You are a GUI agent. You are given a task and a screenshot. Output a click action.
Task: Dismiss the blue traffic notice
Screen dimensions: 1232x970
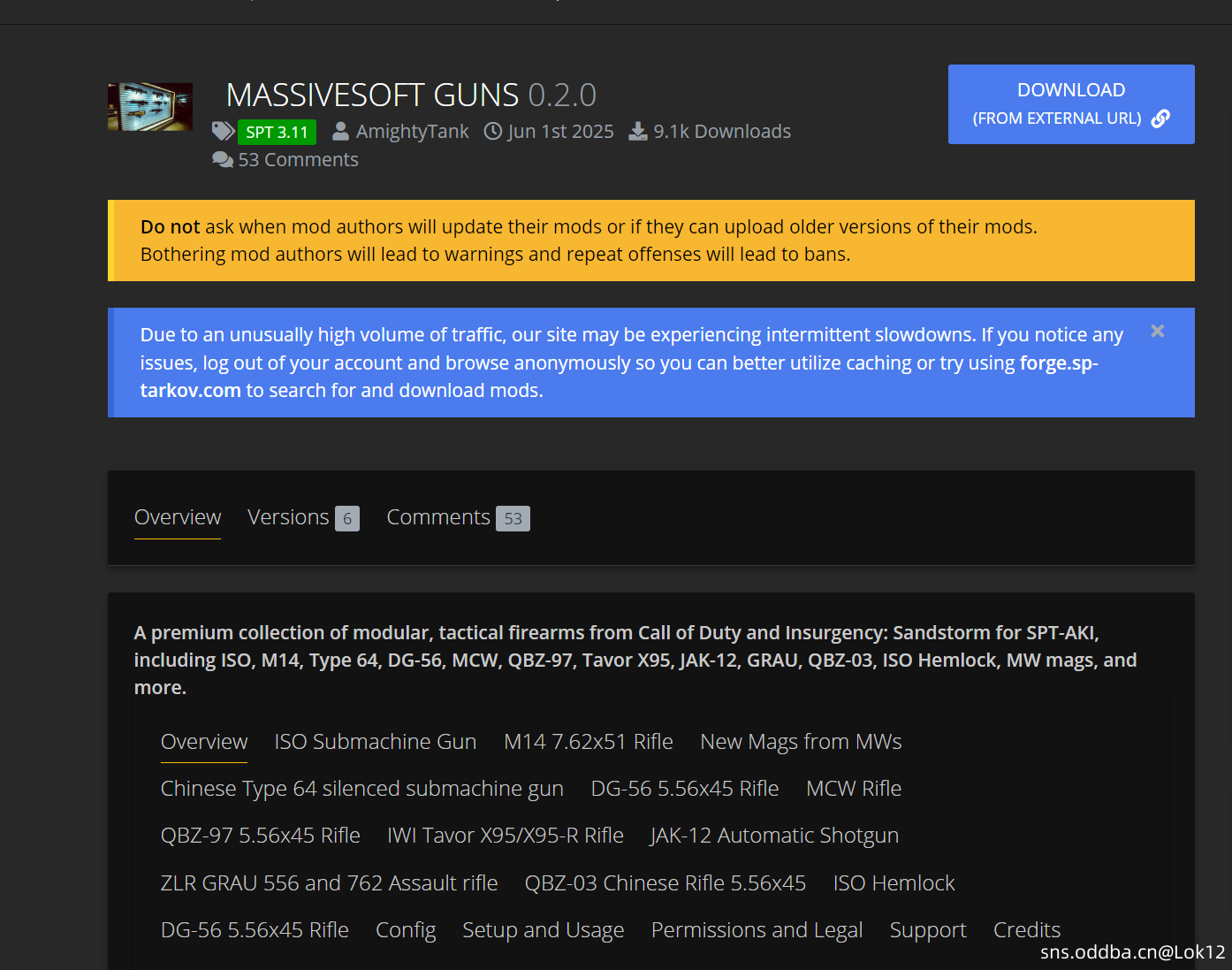1158,332
